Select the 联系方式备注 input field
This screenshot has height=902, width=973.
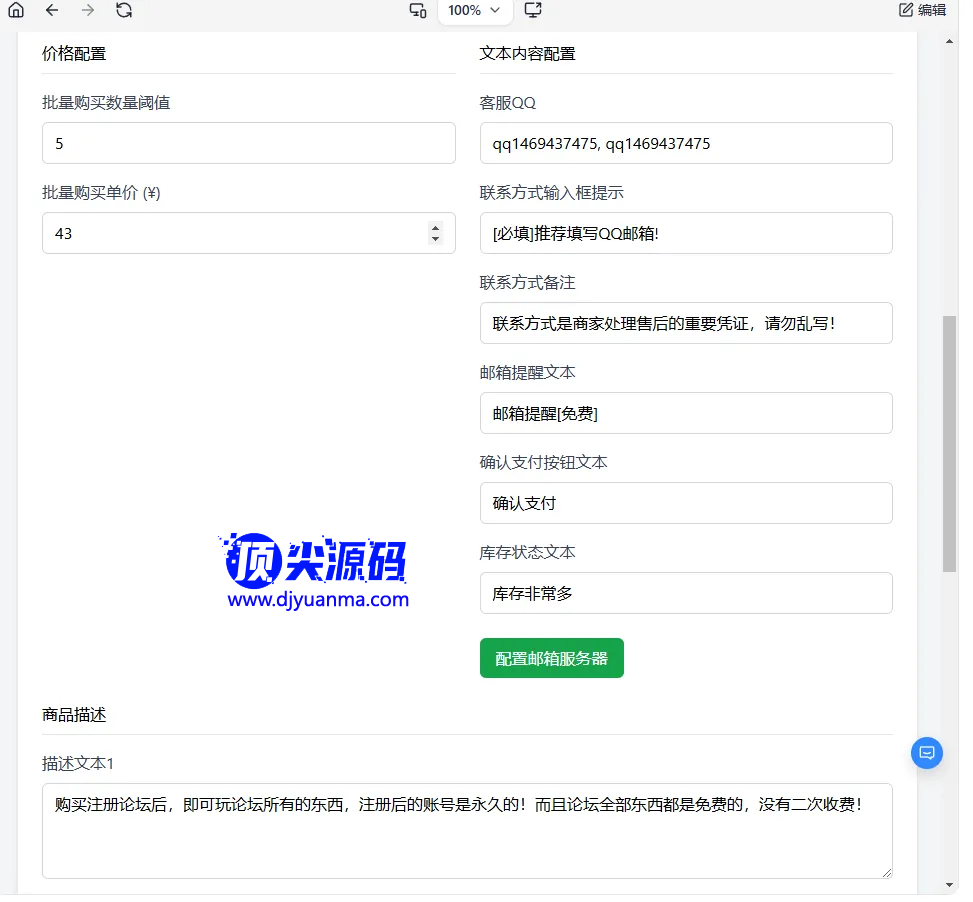(685, 323)
